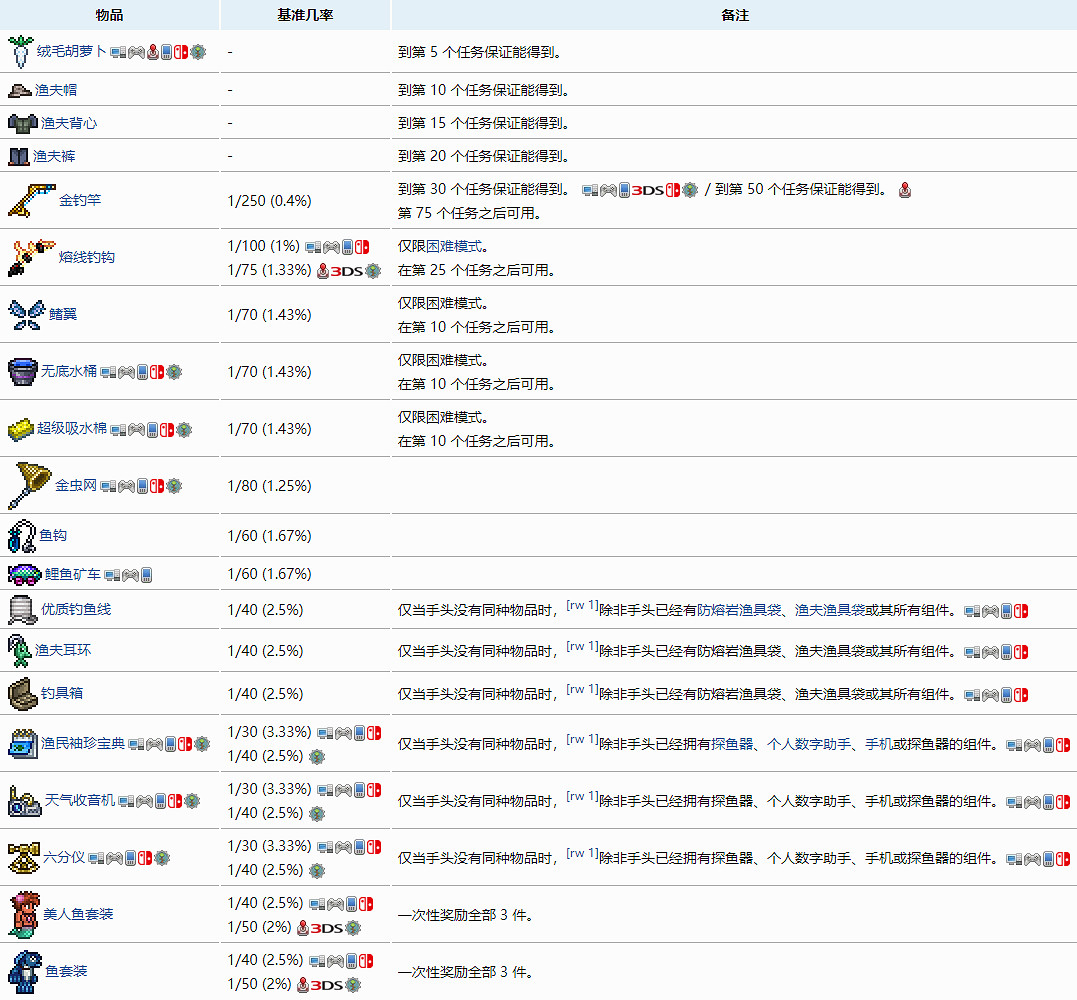This screenshot has height=1000, width=1077.
Task: Click the 六分仪 sextant icon
Action: coord(23,857)
